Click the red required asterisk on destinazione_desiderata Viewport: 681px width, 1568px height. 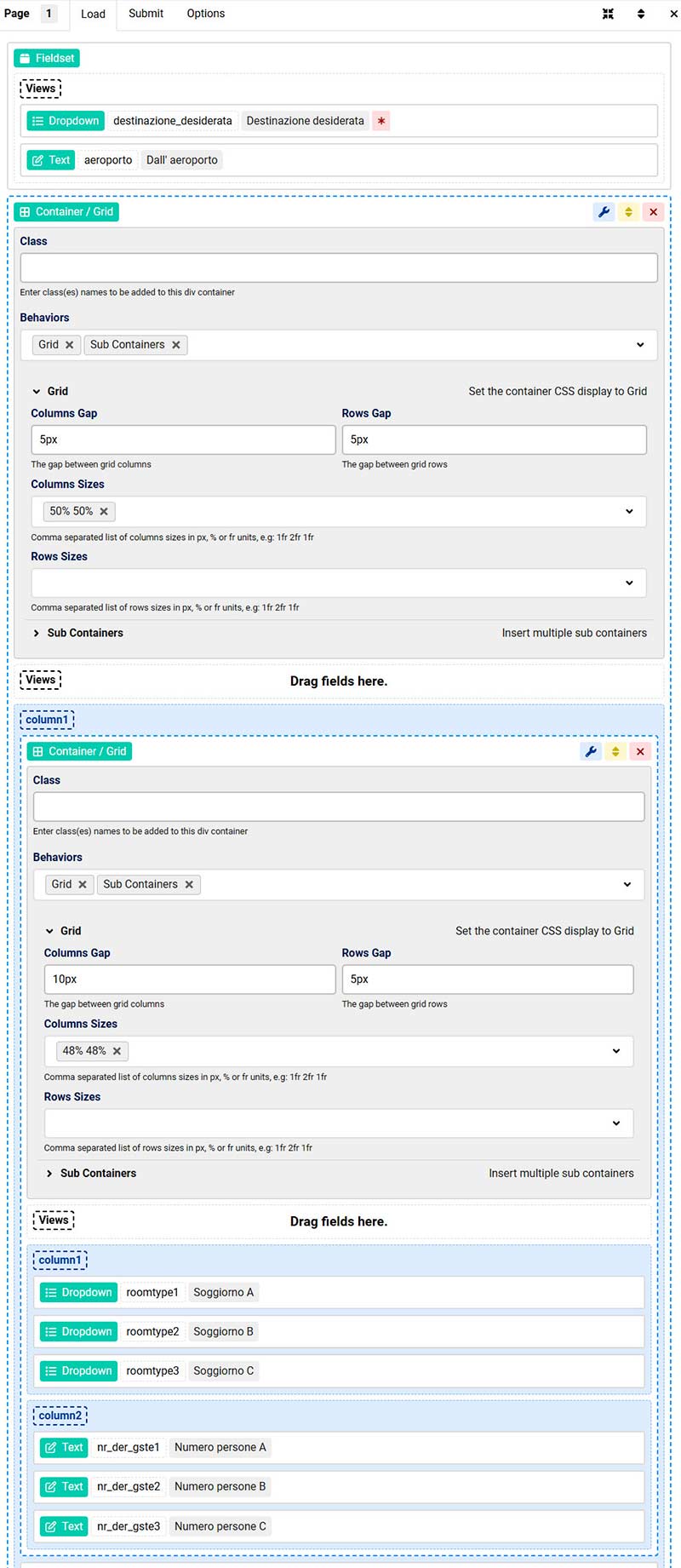pyautogui.click(x=381, y=121)
